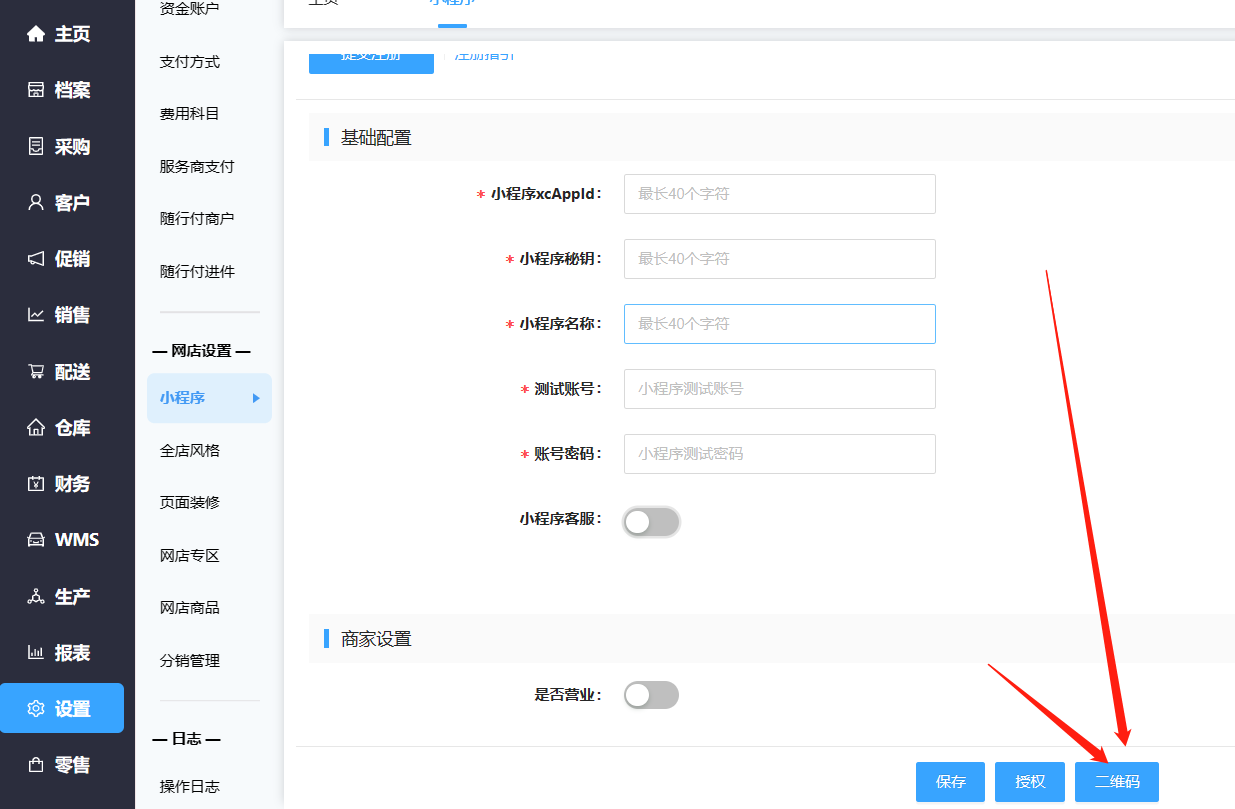
Task: Open the 配送 module
Action: coord(59,372)
